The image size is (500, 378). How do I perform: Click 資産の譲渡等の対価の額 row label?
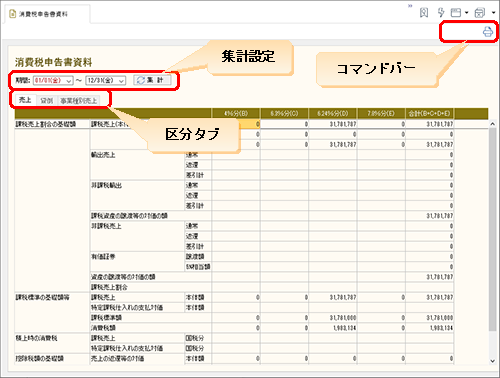[x=123, y=277]
